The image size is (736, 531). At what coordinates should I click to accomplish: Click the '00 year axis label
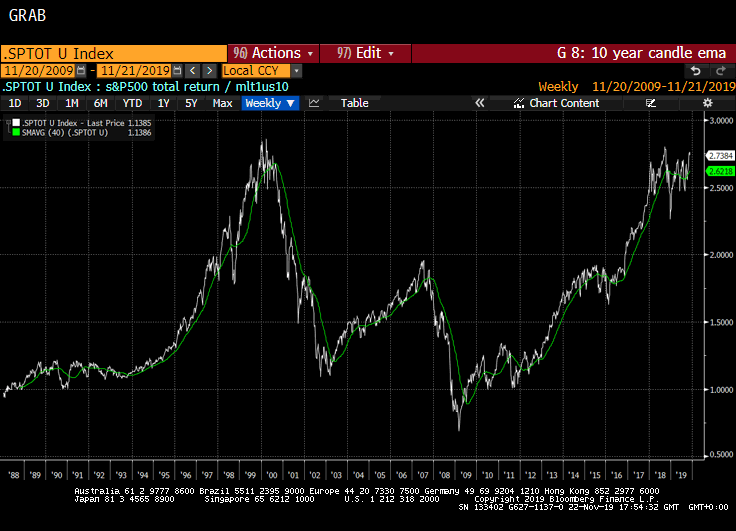point(272,475)
